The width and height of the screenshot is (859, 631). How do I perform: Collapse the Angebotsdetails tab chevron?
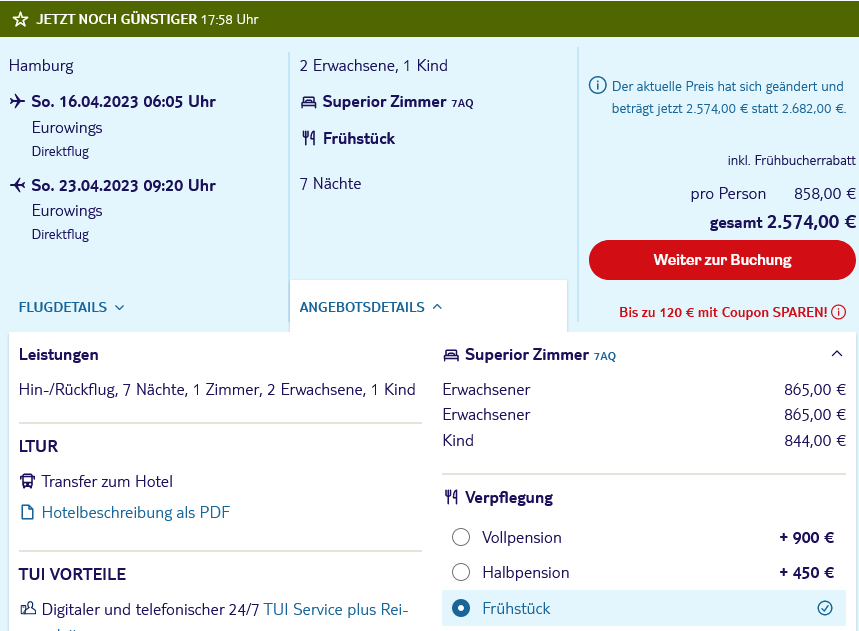coord(438,307)
